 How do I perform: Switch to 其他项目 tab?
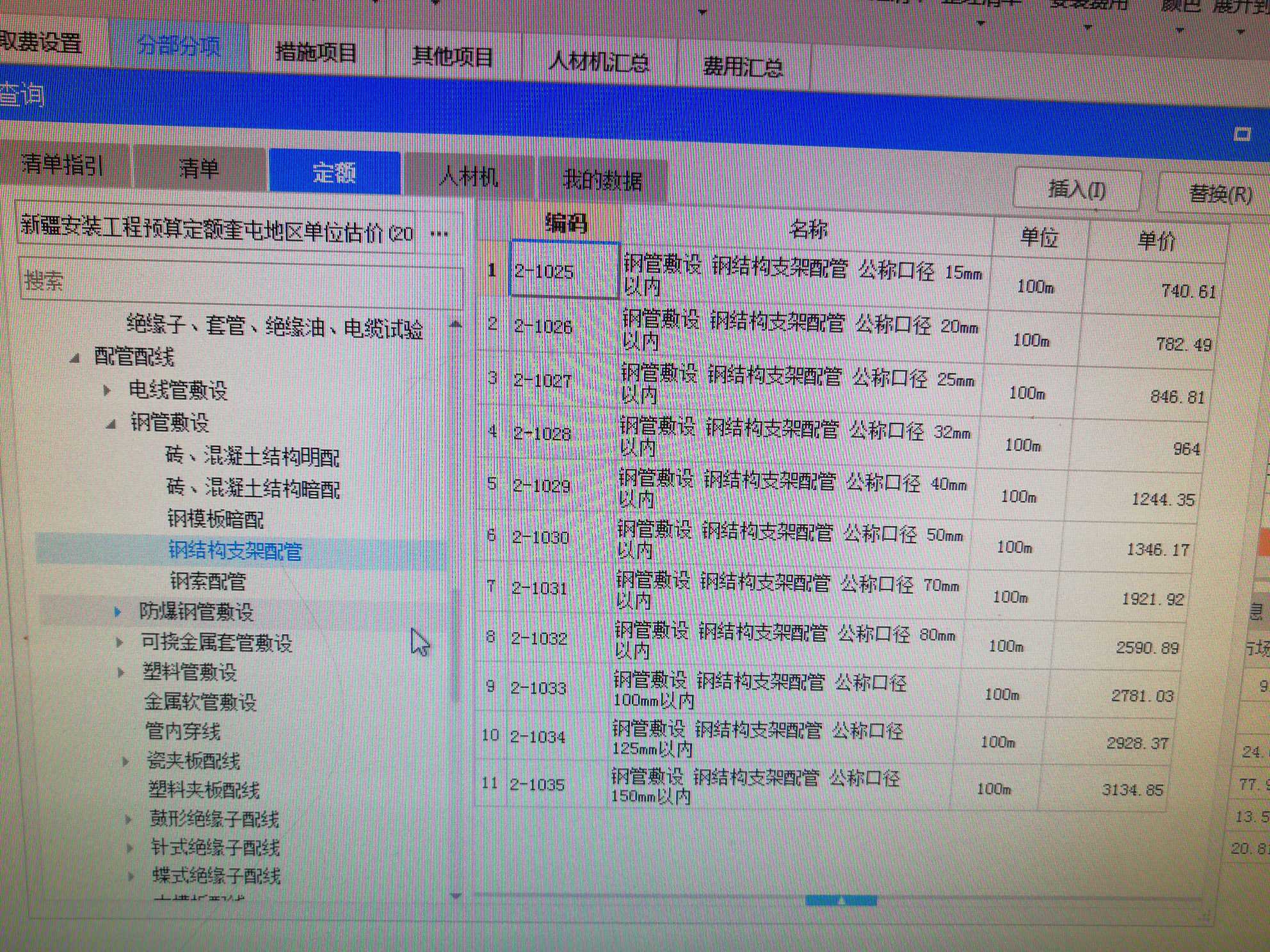[453, 57]
